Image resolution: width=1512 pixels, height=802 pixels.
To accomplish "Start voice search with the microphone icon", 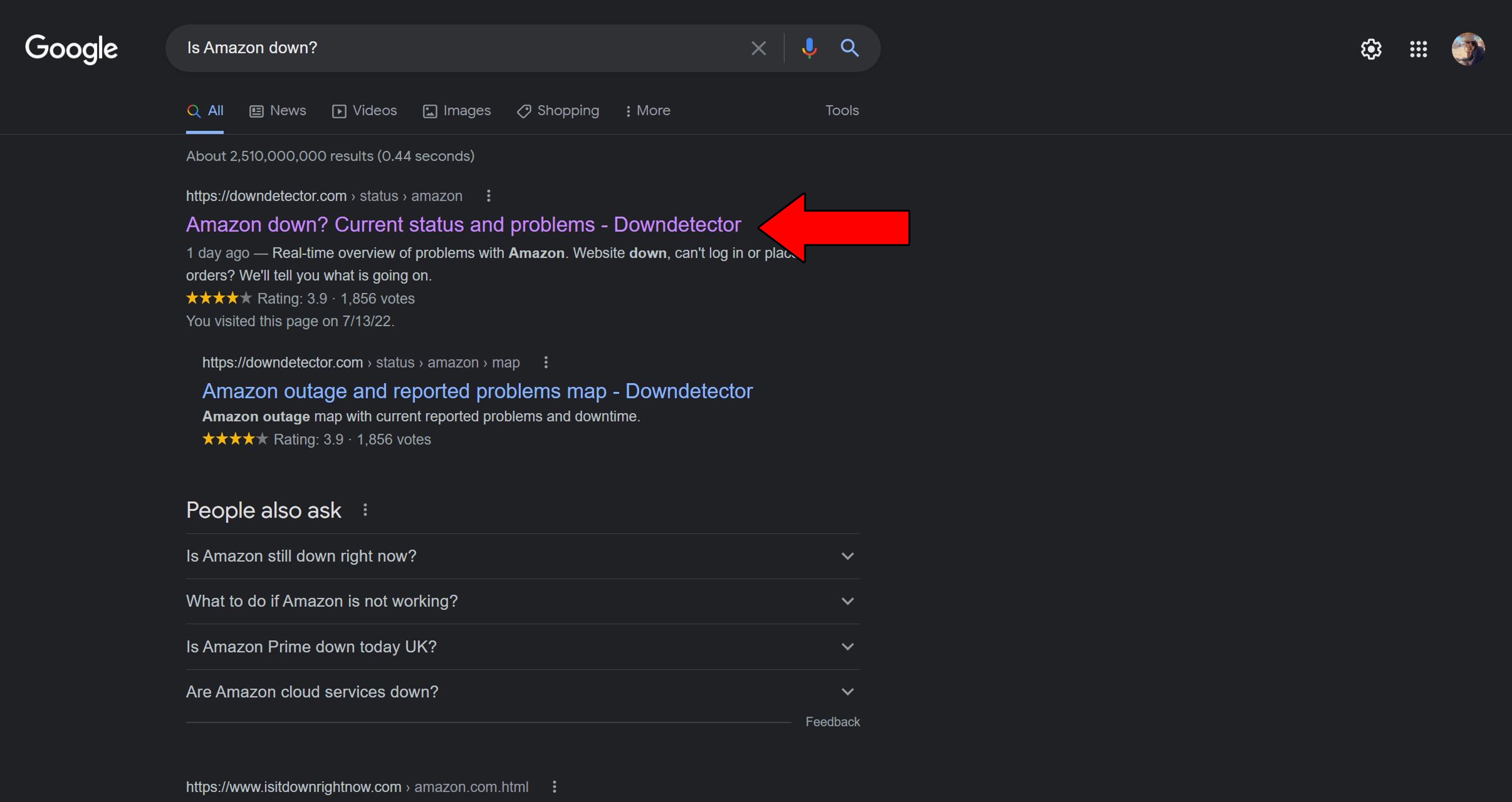I will (809, 48).
